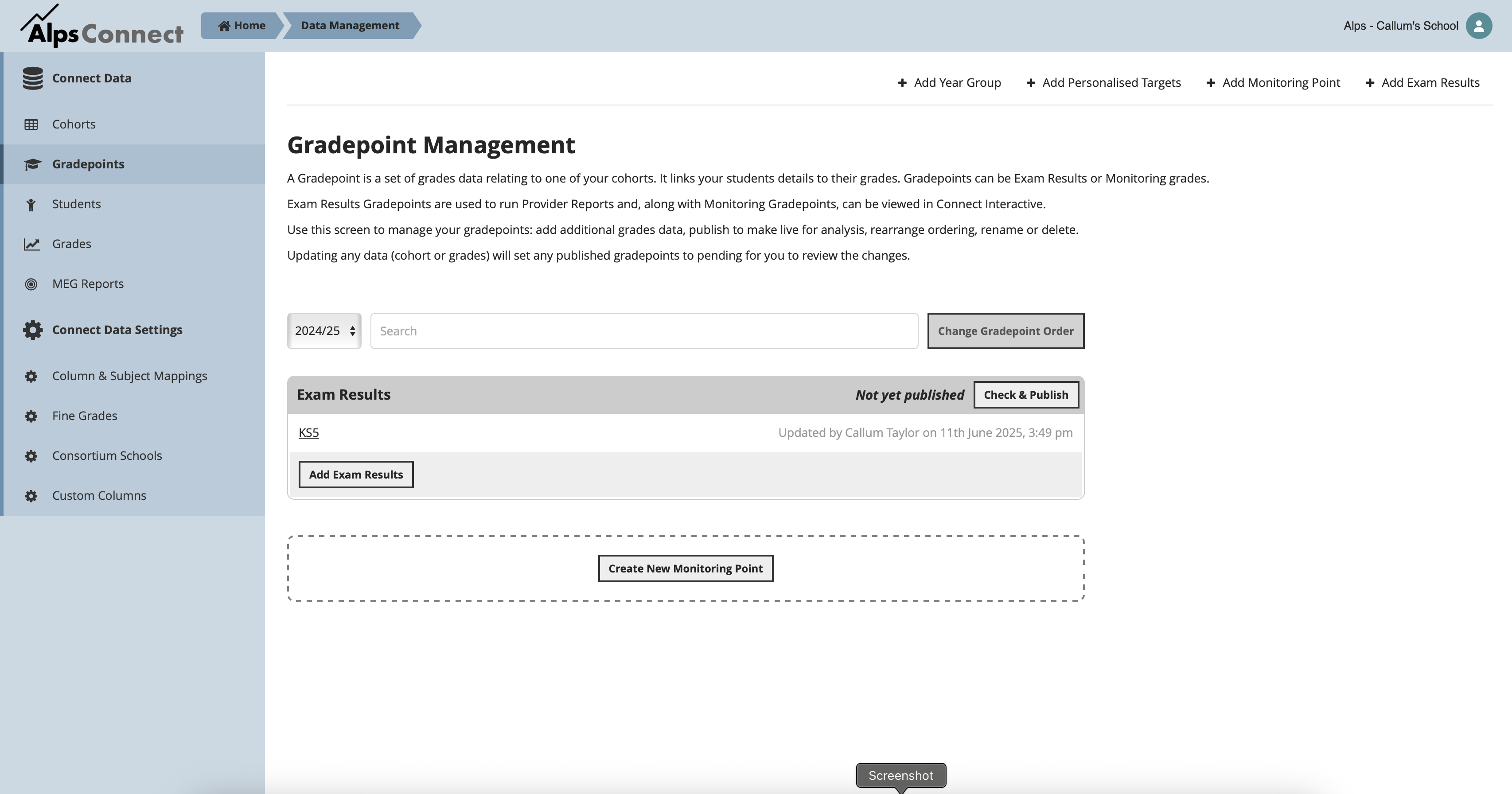Go to Home breadcrumb
The image size is (1512, 794).
[241, 26]
